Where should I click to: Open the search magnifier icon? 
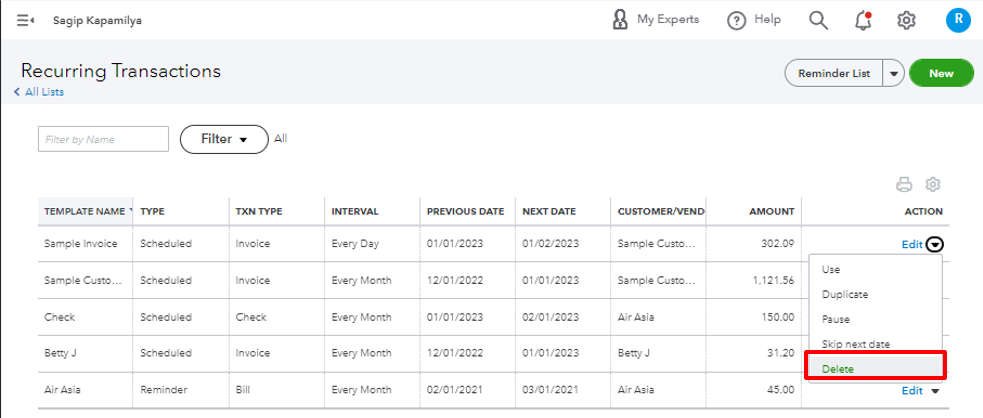(818, 20)
